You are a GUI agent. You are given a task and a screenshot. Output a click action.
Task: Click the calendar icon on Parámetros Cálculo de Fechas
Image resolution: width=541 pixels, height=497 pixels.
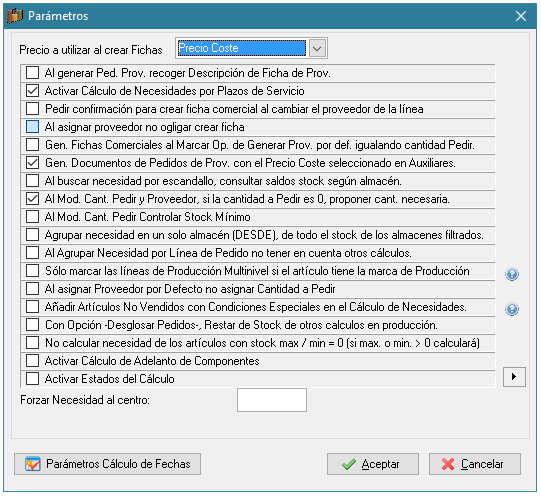[x=32, y=464]
